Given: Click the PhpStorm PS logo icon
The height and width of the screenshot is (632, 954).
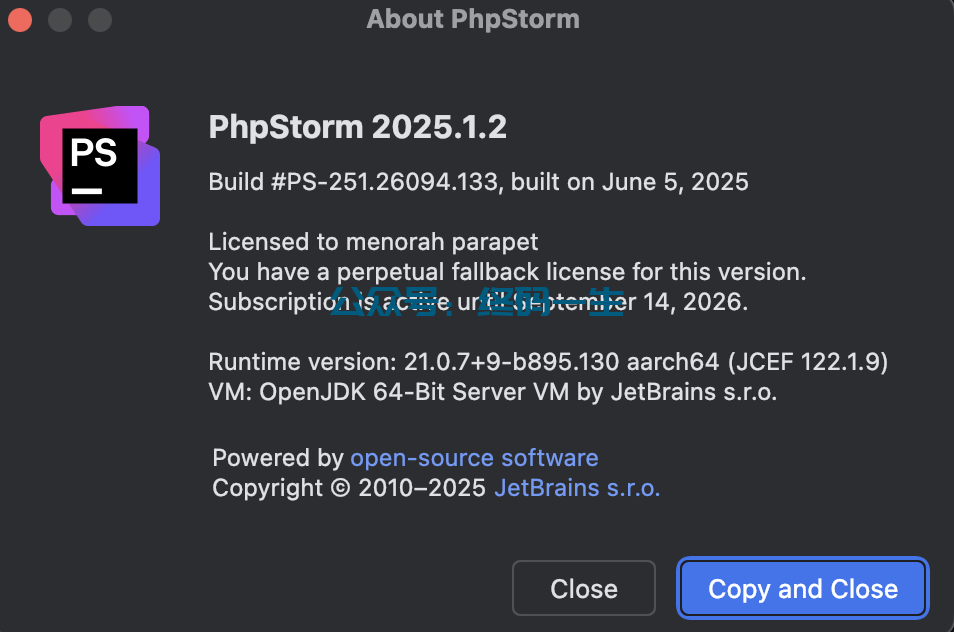Looking at the screenshot, I should point(100,165).
